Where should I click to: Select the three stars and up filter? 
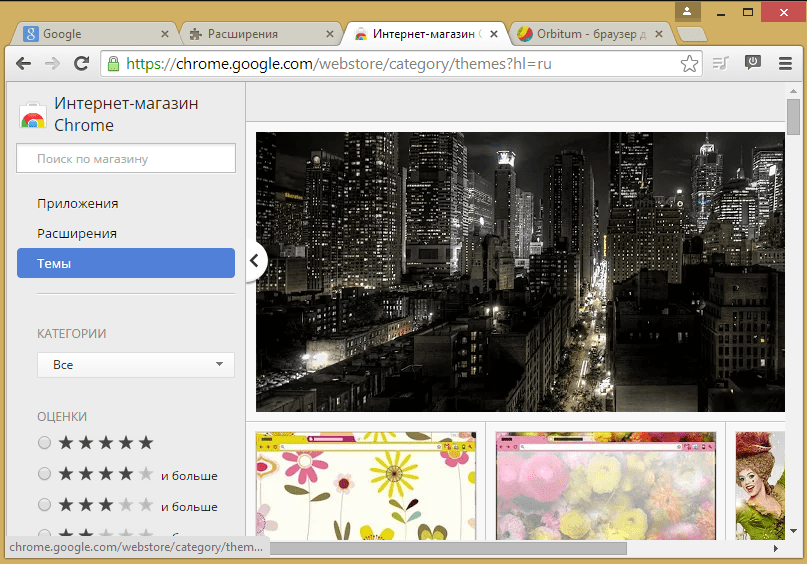[x=44, y=505]
